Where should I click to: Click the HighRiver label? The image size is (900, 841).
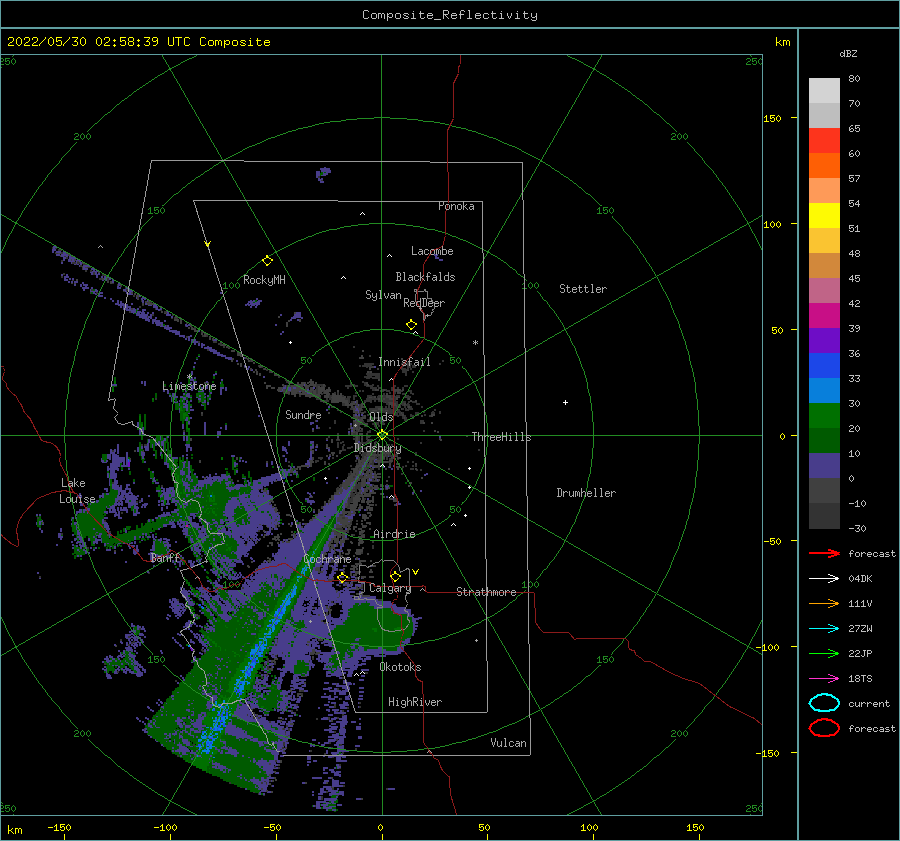click(x=415, y=702)
